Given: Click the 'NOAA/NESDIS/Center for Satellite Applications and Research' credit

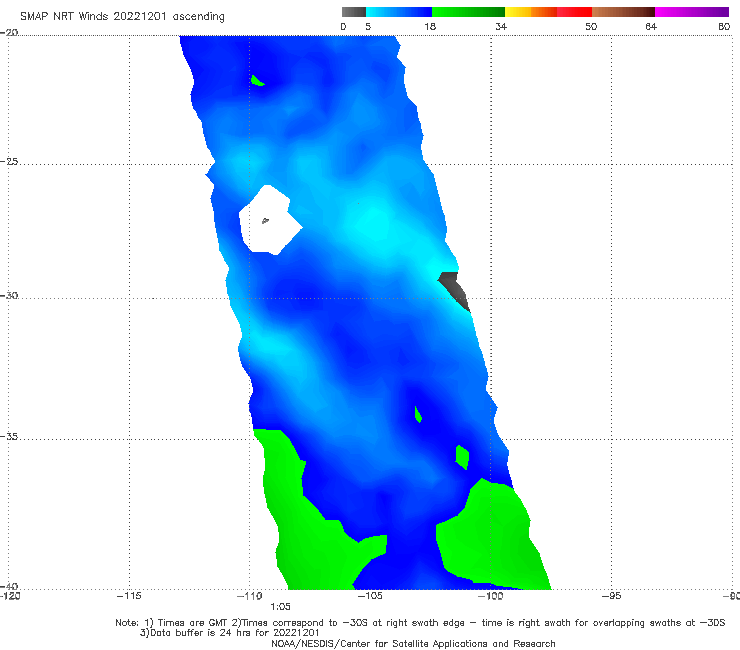Looking at the screenshot, I should point(413,643).
